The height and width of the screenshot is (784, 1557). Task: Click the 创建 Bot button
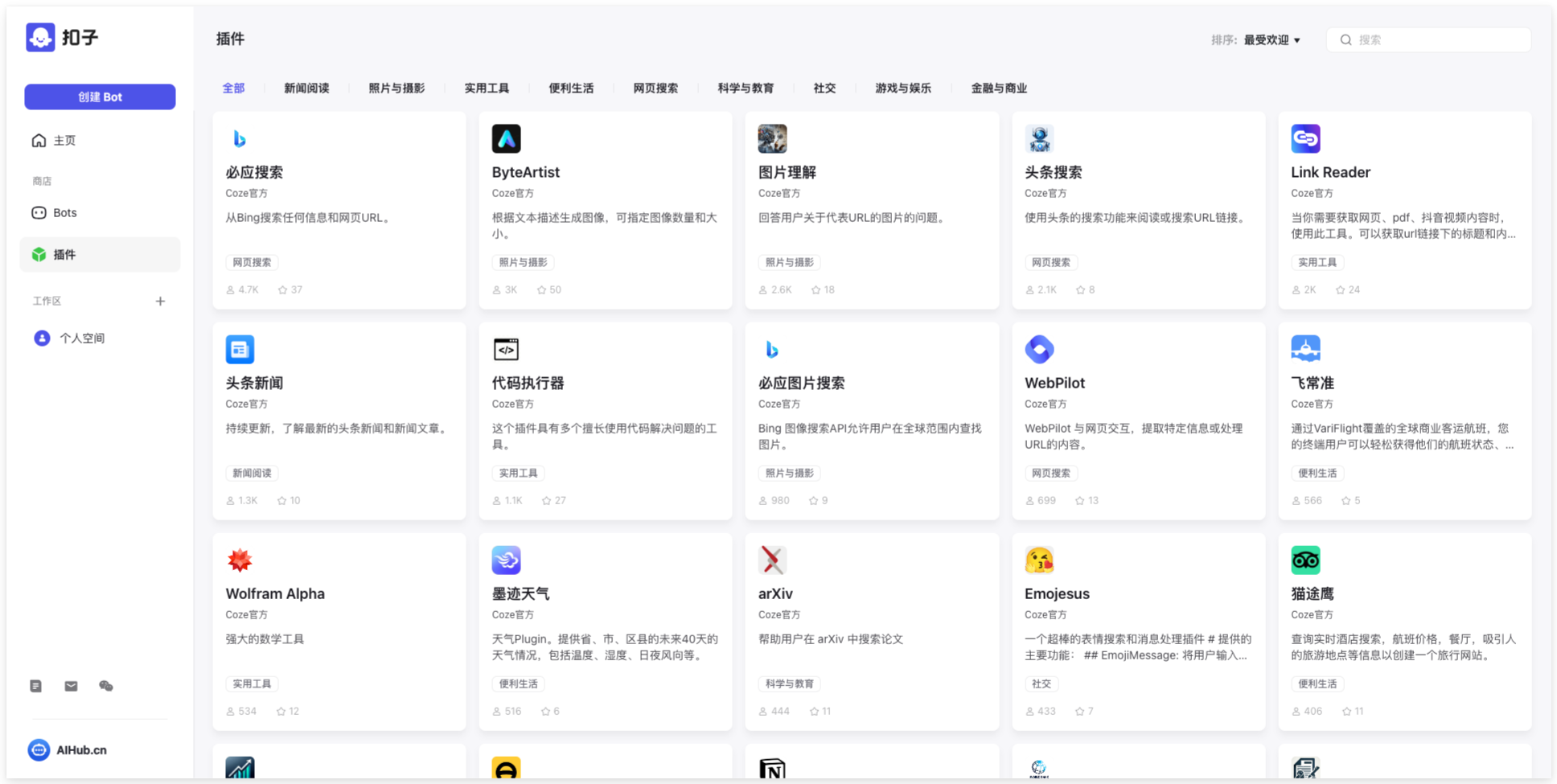point(100,96)
